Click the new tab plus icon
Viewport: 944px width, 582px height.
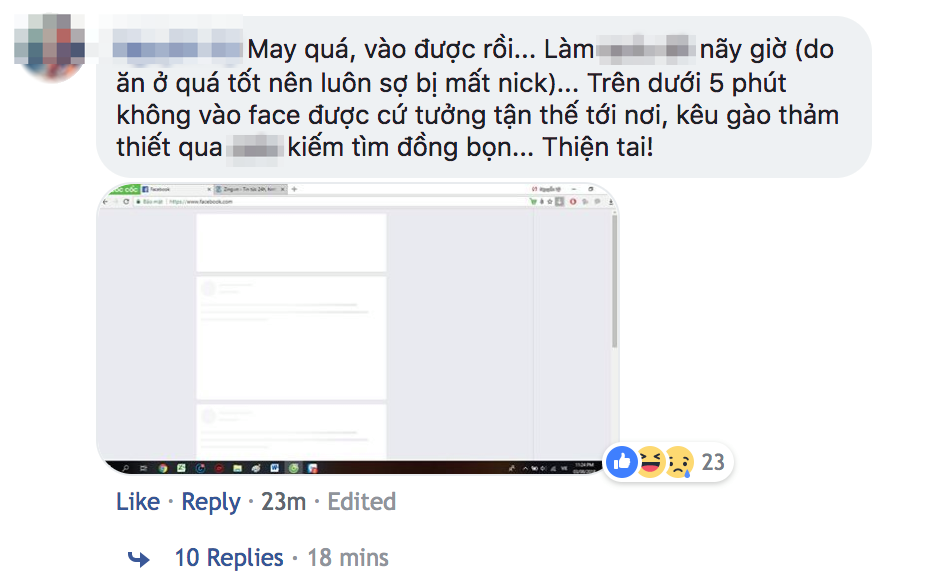point(294,189)
